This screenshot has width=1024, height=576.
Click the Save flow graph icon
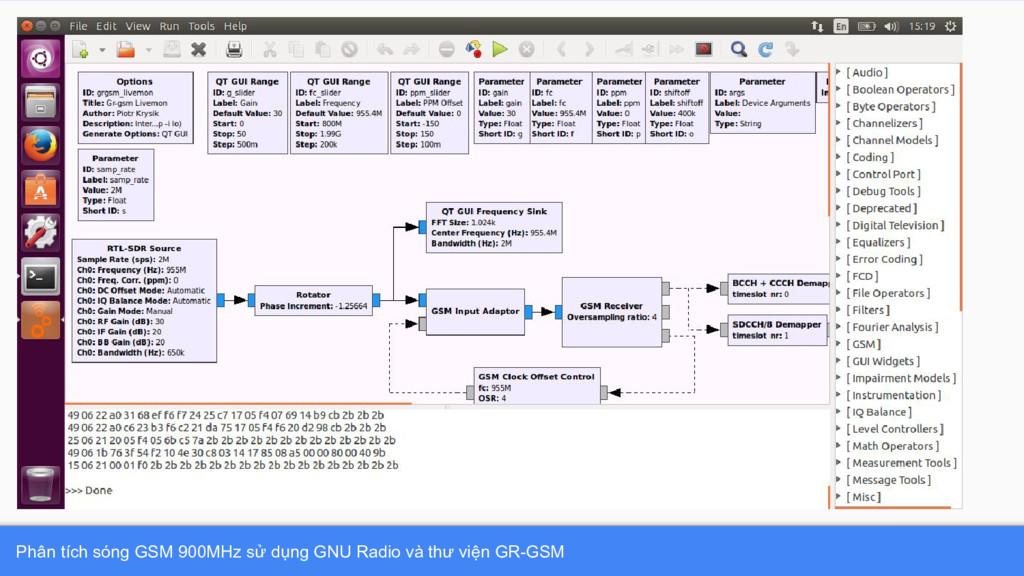point(172,49)
